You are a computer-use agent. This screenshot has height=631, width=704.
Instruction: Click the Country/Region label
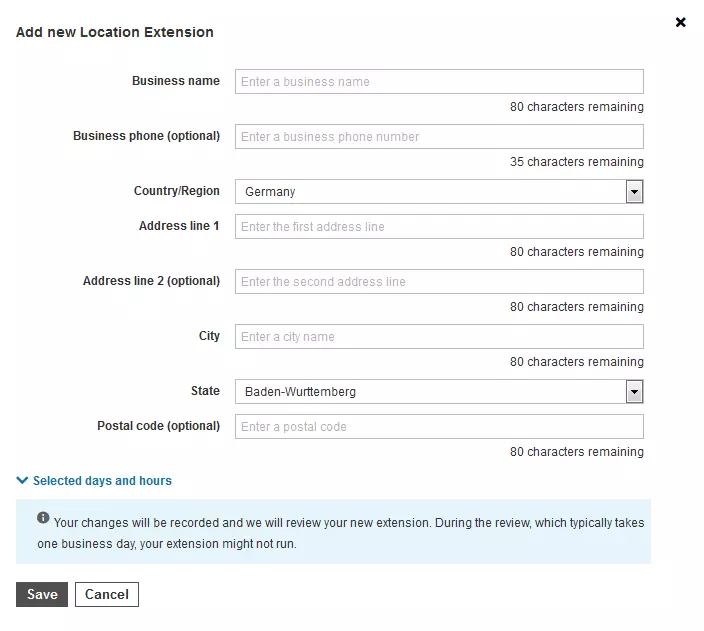pos(176,191)
